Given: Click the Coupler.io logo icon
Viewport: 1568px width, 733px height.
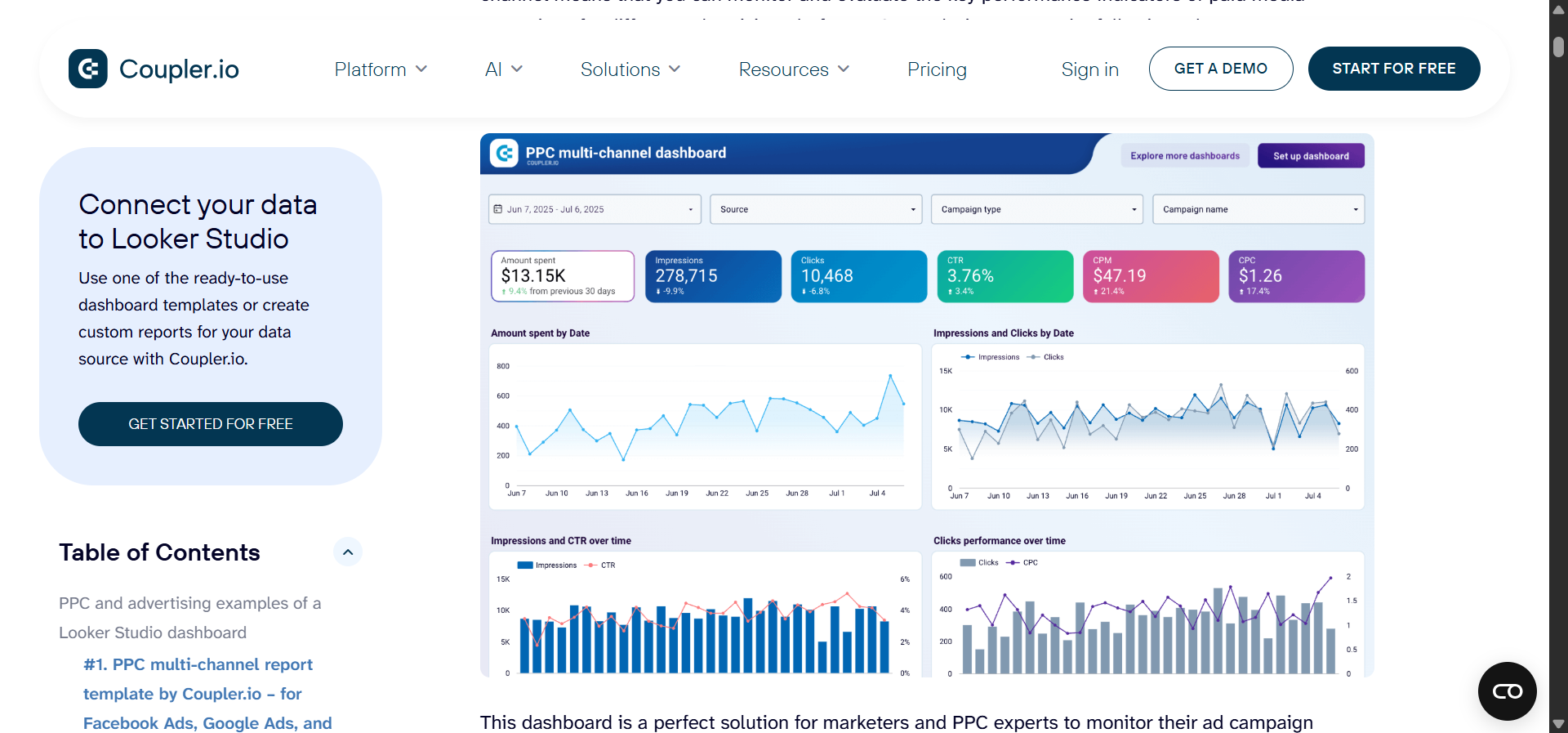Looking at the screenshot, I should coord(88,69).
